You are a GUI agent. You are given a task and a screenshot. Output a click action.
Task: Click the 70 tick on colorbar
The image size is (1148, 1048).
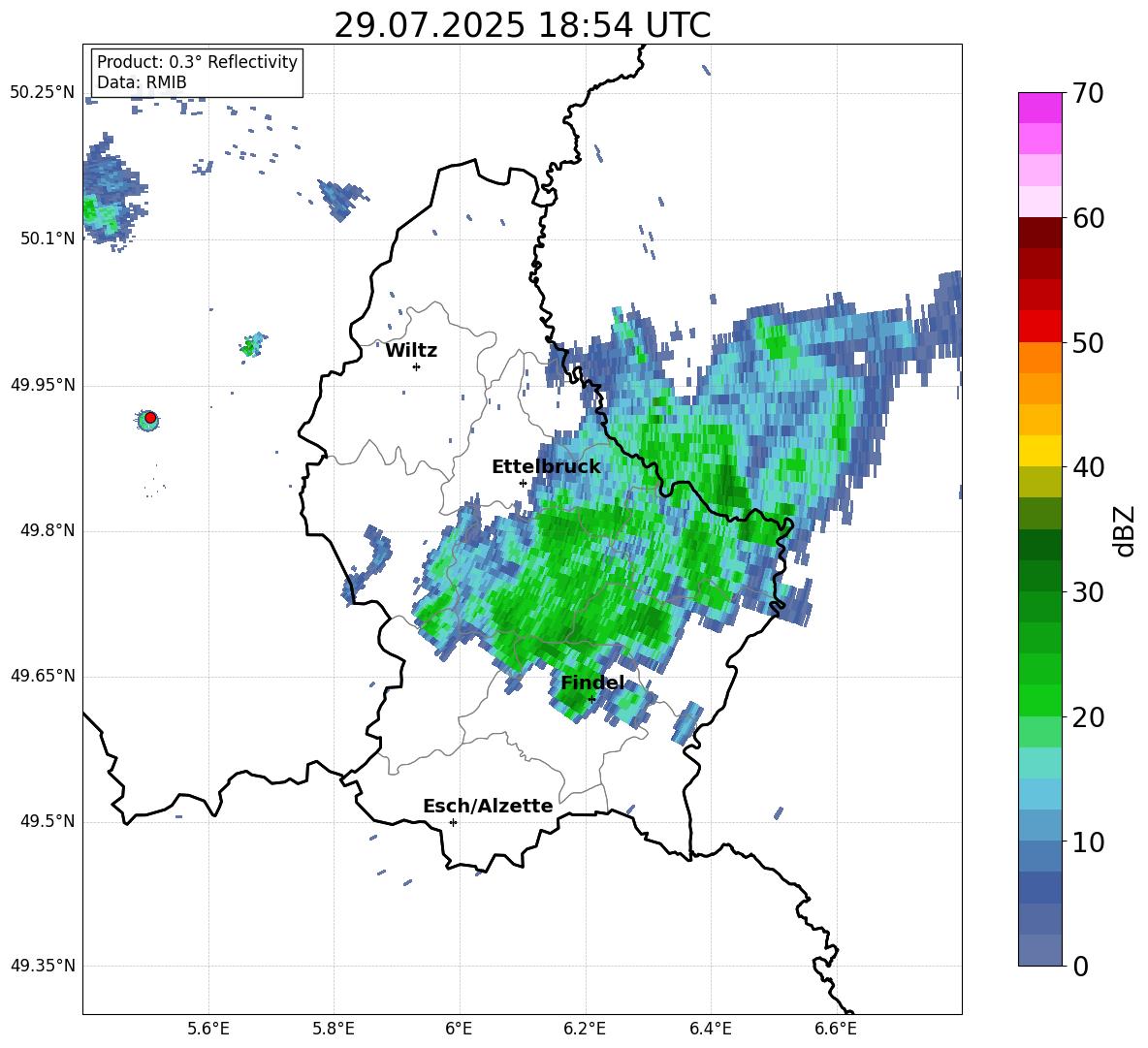tap(1088, 94)
